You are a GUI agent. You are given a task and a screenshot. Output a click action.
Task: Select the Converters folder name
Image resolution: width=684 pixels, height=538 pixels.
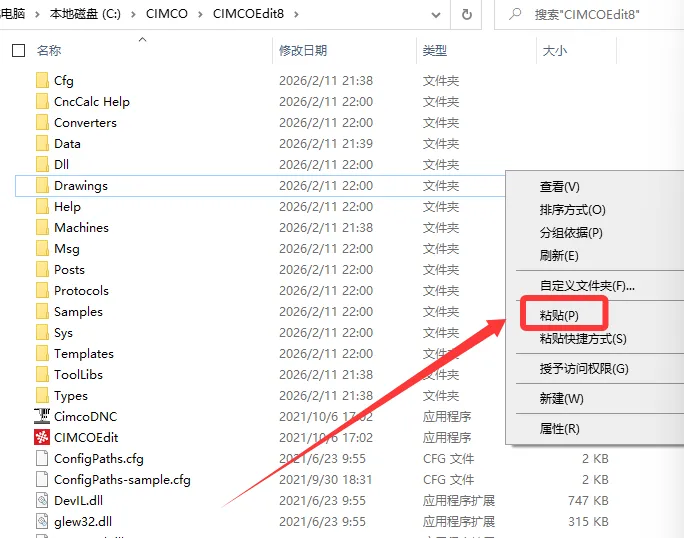click(x=86, y=123)
